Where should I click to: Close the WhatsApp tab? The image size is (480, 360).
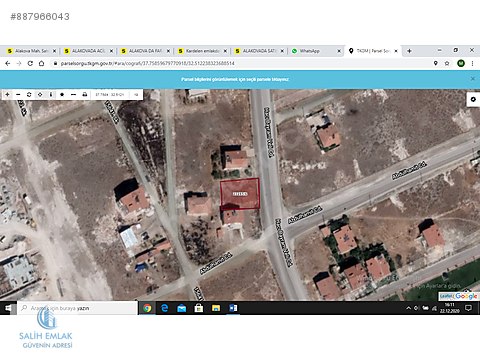click(x=339, y=51)
